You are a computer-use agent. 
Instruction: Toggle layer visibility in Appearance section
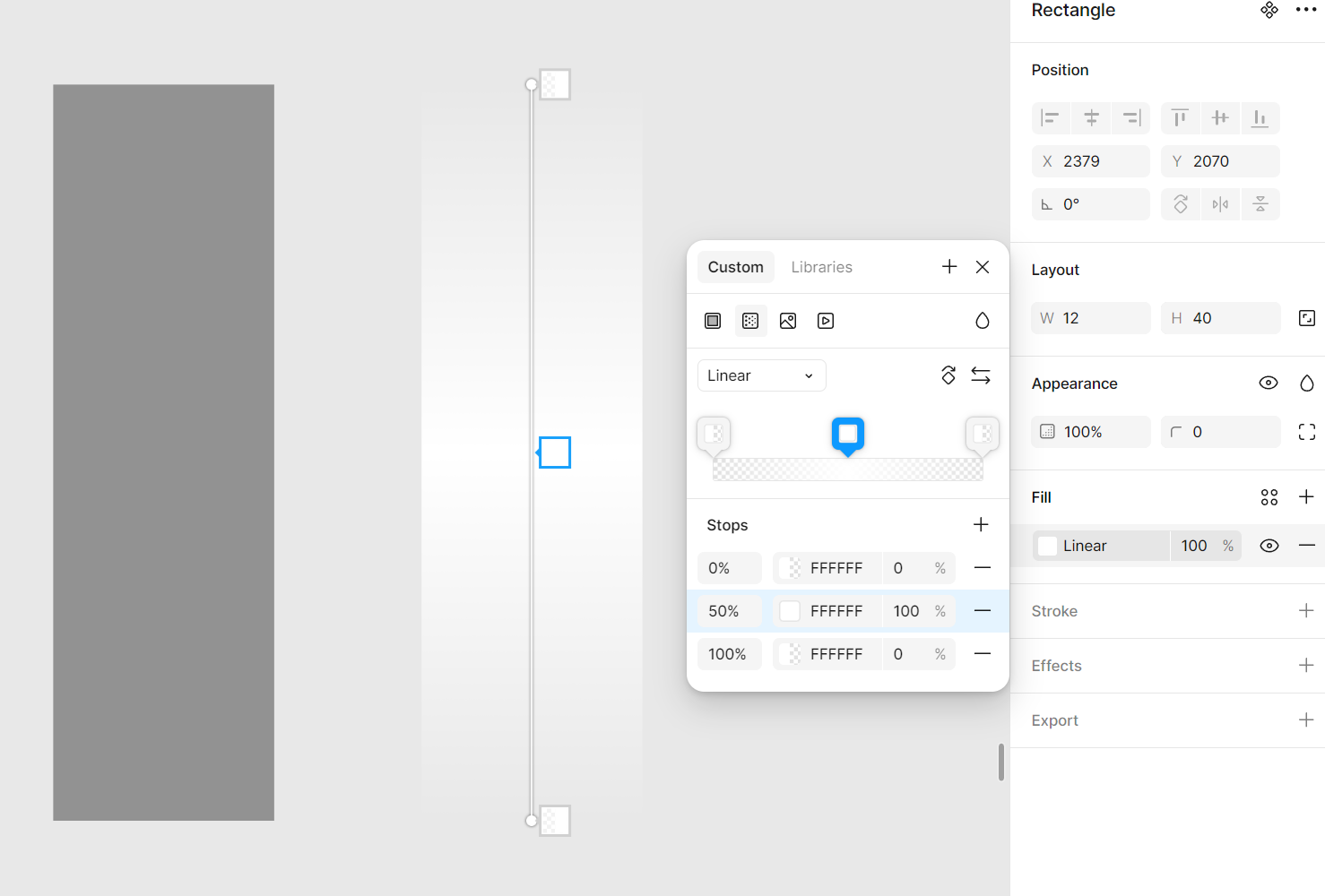click(x=1269, y=383)
